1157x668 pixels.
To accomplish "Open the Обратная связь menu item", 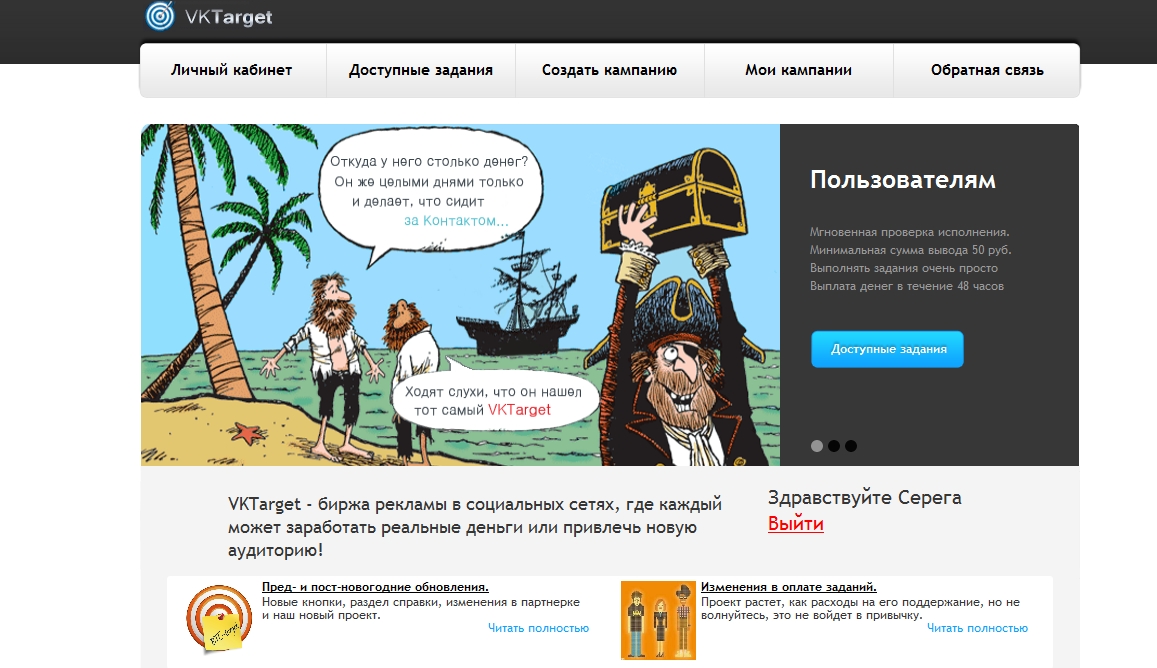I will click(987, 70).
